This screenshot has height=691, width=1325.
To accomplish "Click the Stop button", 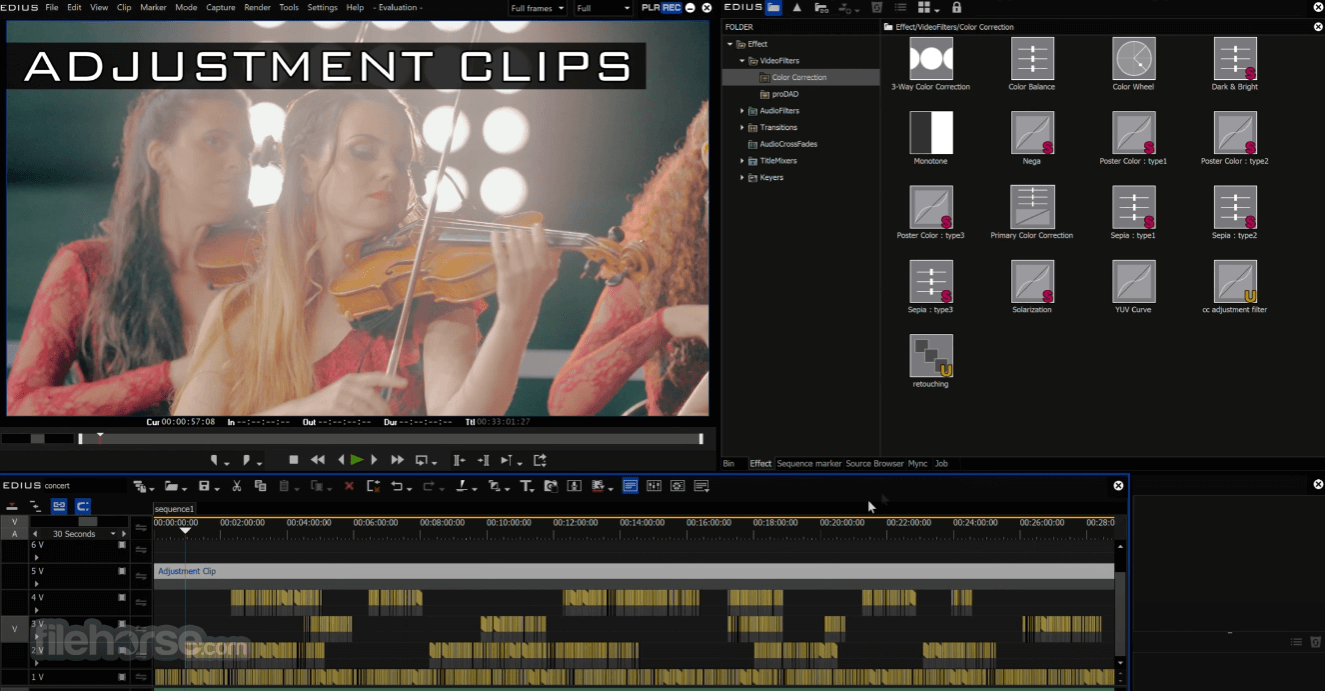I will [293, 460].
